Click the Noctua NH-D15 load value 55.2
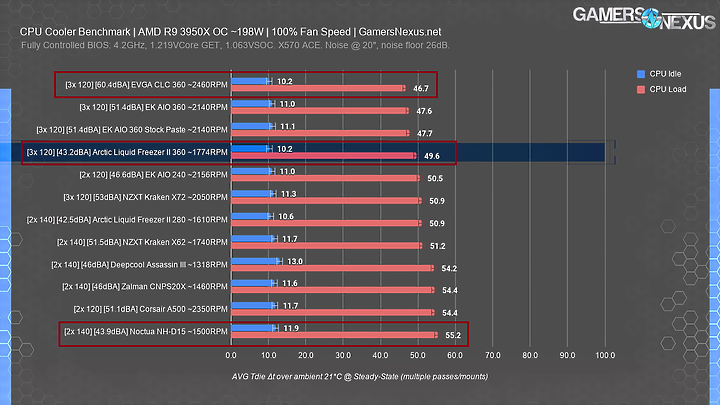Image resolution: width=720 pixels, height=405 pixels. tap(453, 336)
